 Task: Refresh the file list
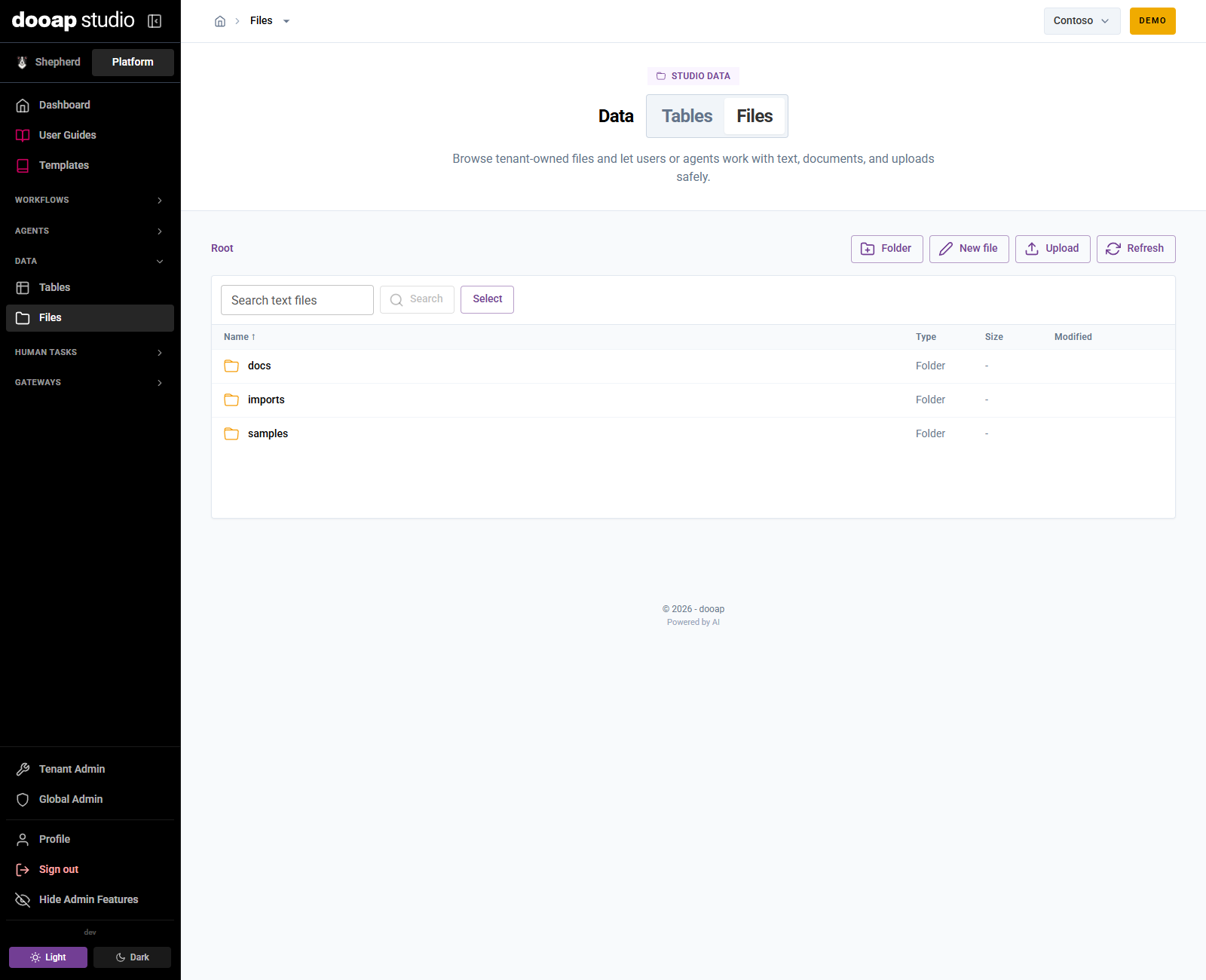[1136, 249]
